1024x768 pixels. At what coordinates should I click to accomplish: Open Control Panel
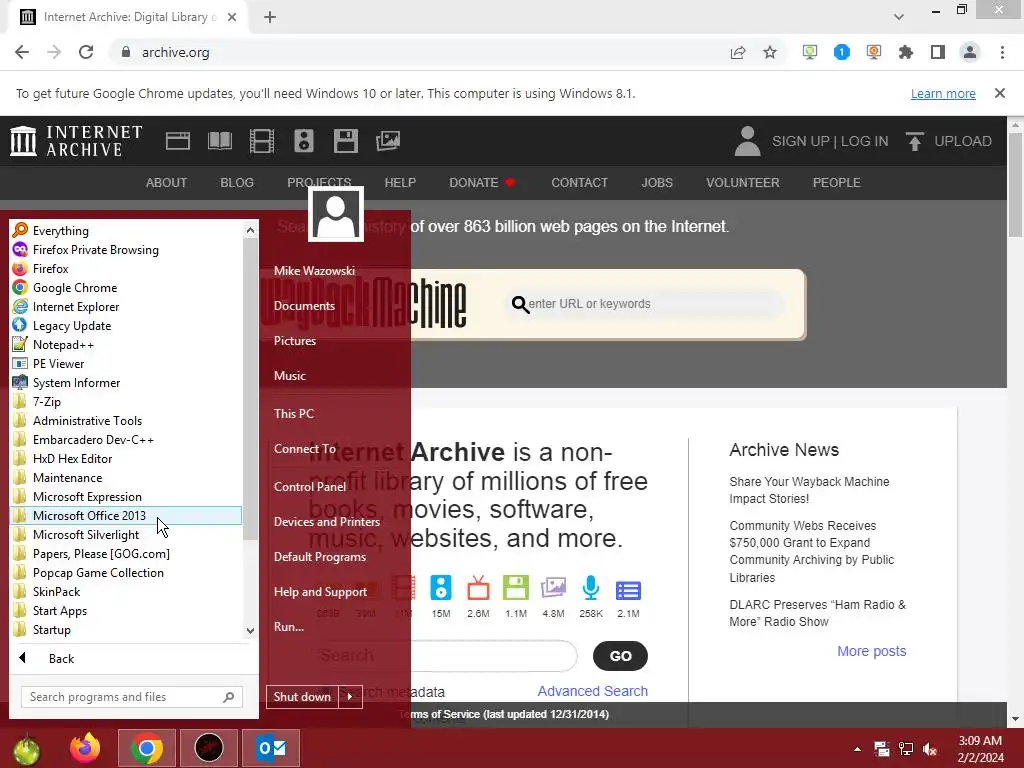click(x=310, y=487)
